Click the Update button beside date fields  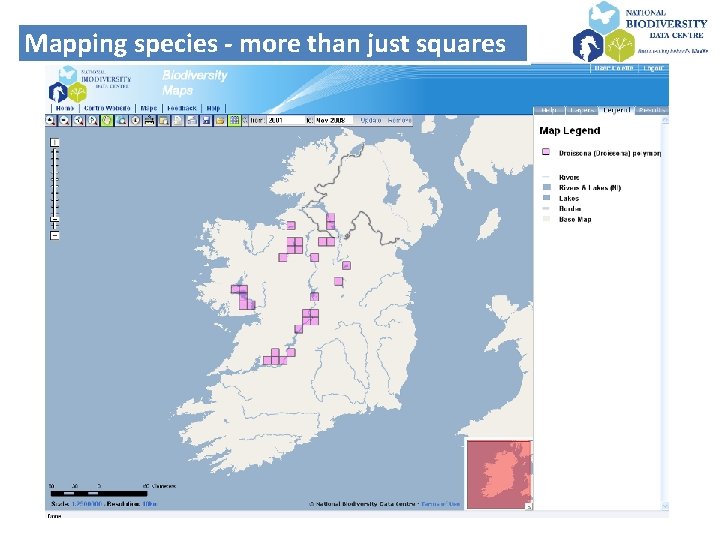(371, 120)
